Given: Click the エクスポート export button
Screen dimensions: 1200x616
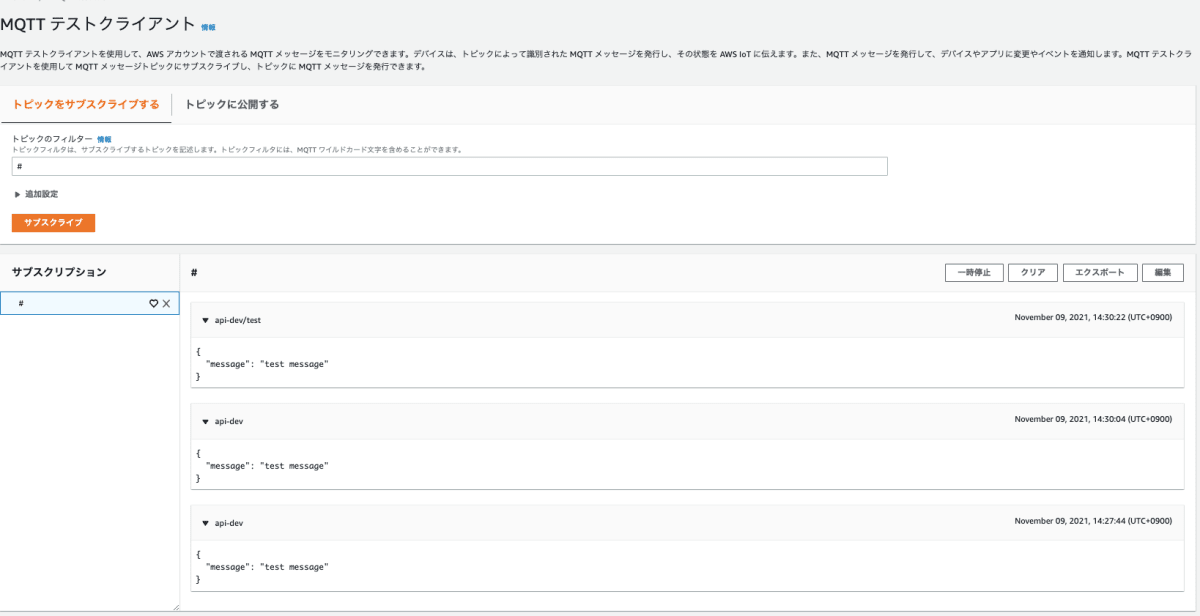Looking at the screenshot, I should click(1100, 273).
